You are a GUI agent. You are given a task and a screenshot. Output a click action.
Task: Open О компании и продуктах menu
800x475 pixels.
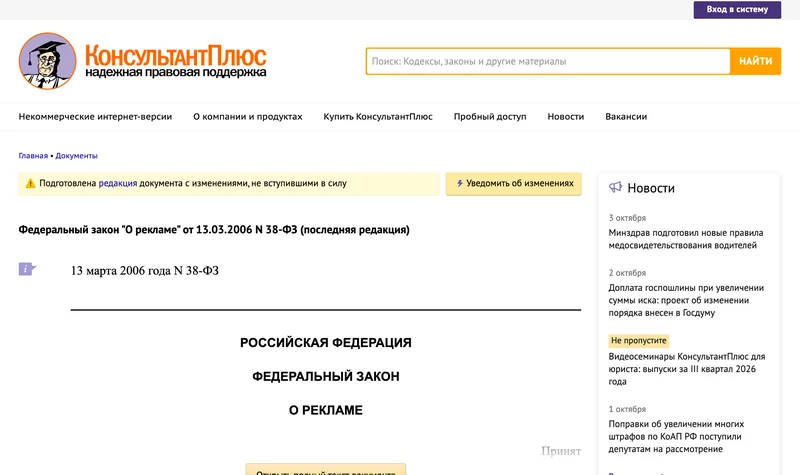tap(247, 116)
